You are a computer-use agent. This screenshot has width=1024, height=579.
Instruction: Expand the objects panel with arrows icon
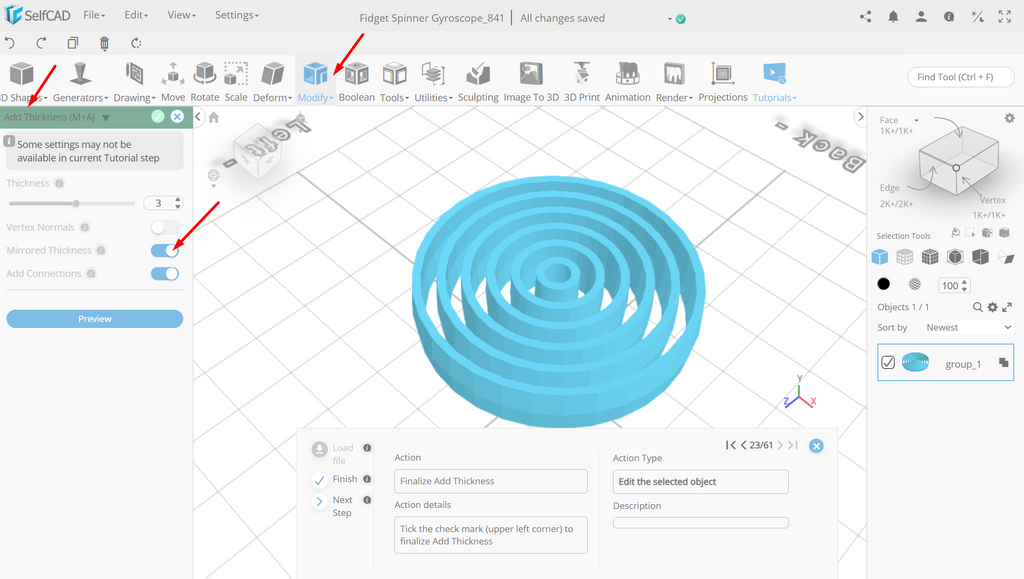pyautogui.click(x=1007, y=307)
